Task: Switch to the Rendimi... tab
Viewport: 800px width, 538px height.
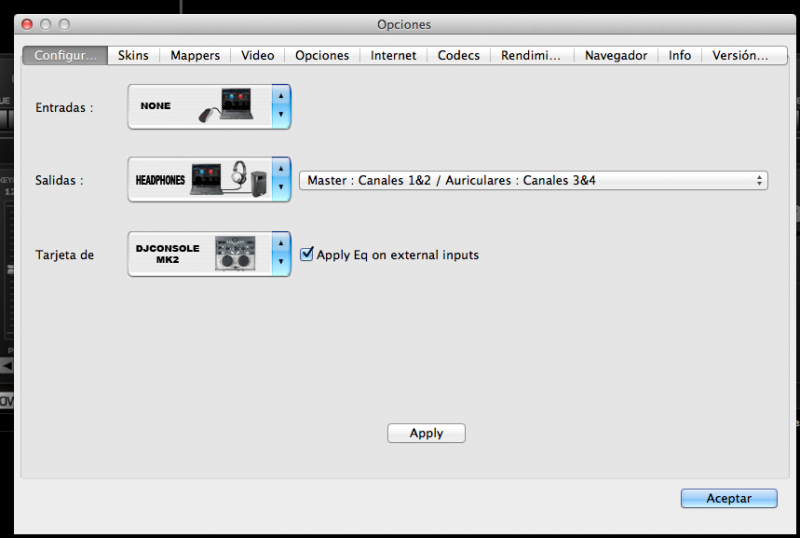Action: (x=531, y=55)
